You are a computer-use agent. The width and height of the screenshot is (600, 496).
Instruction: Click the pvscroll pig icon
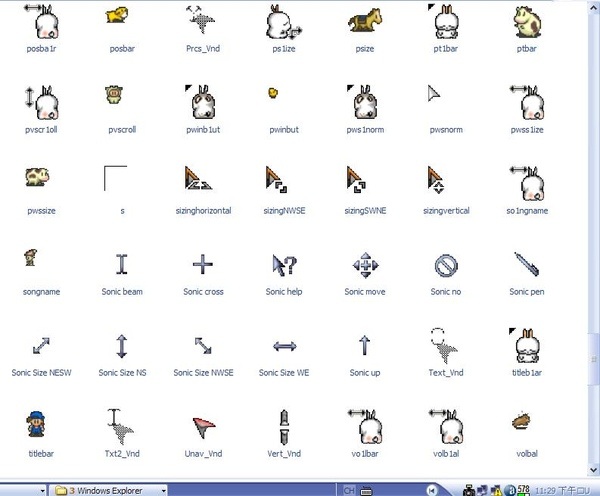pyautogui.click(x=114, y=95)
